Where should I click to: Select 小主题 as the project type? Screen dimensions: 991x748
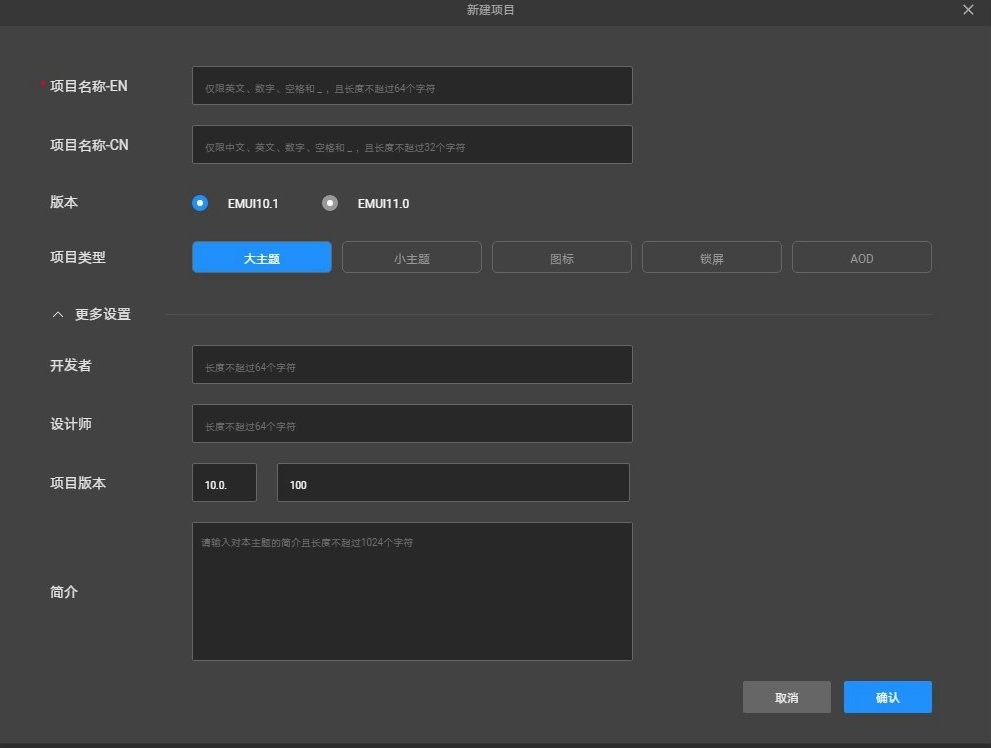(x=411, y=257)
